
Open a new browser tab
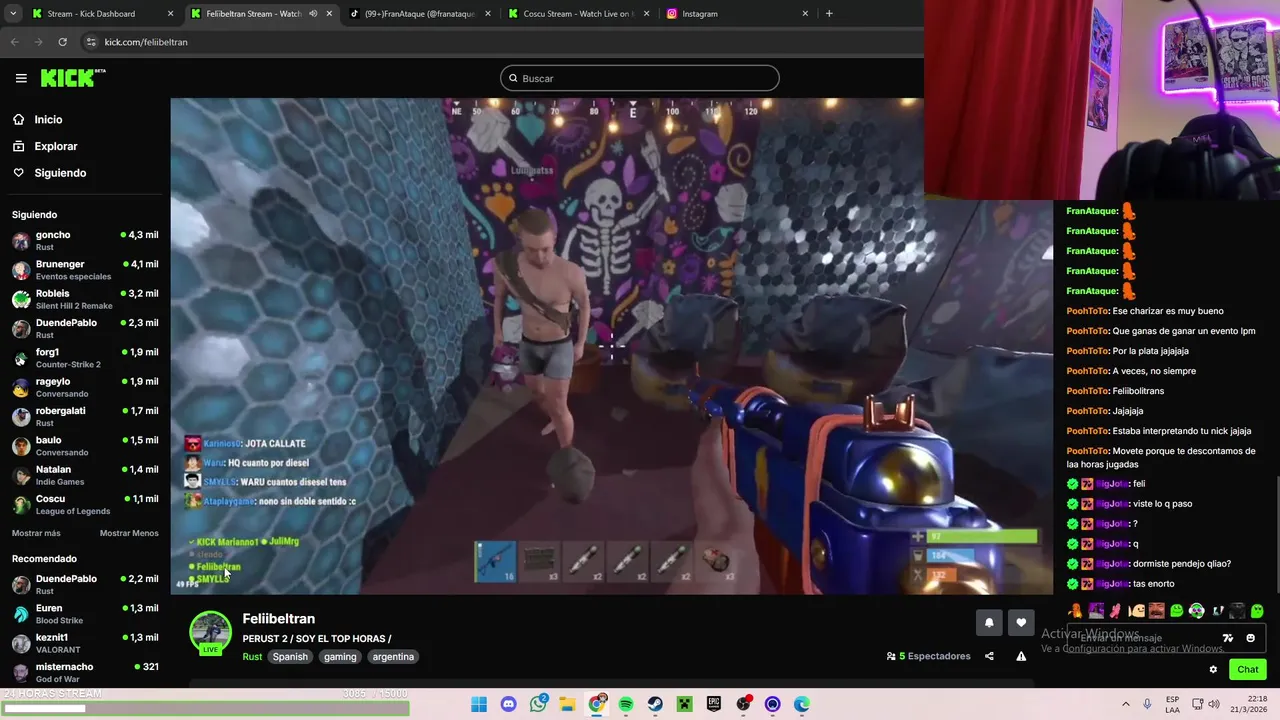coord(829,14)
